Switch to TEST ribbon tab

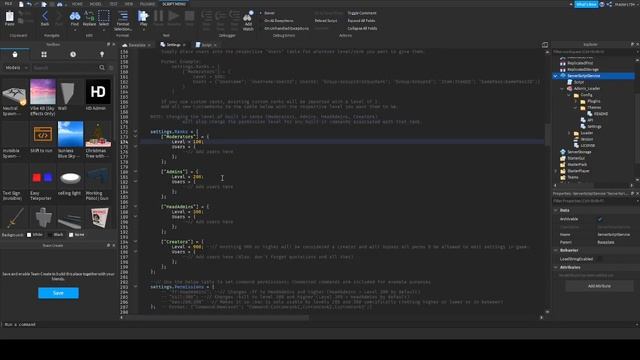pos(113,4)
